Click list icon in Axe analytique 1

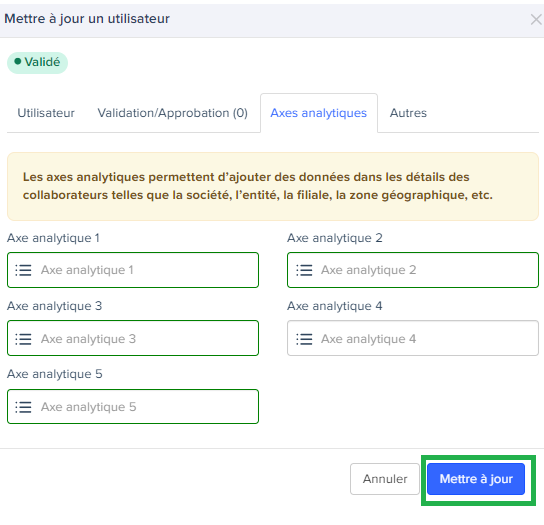(x=23, y=270)
